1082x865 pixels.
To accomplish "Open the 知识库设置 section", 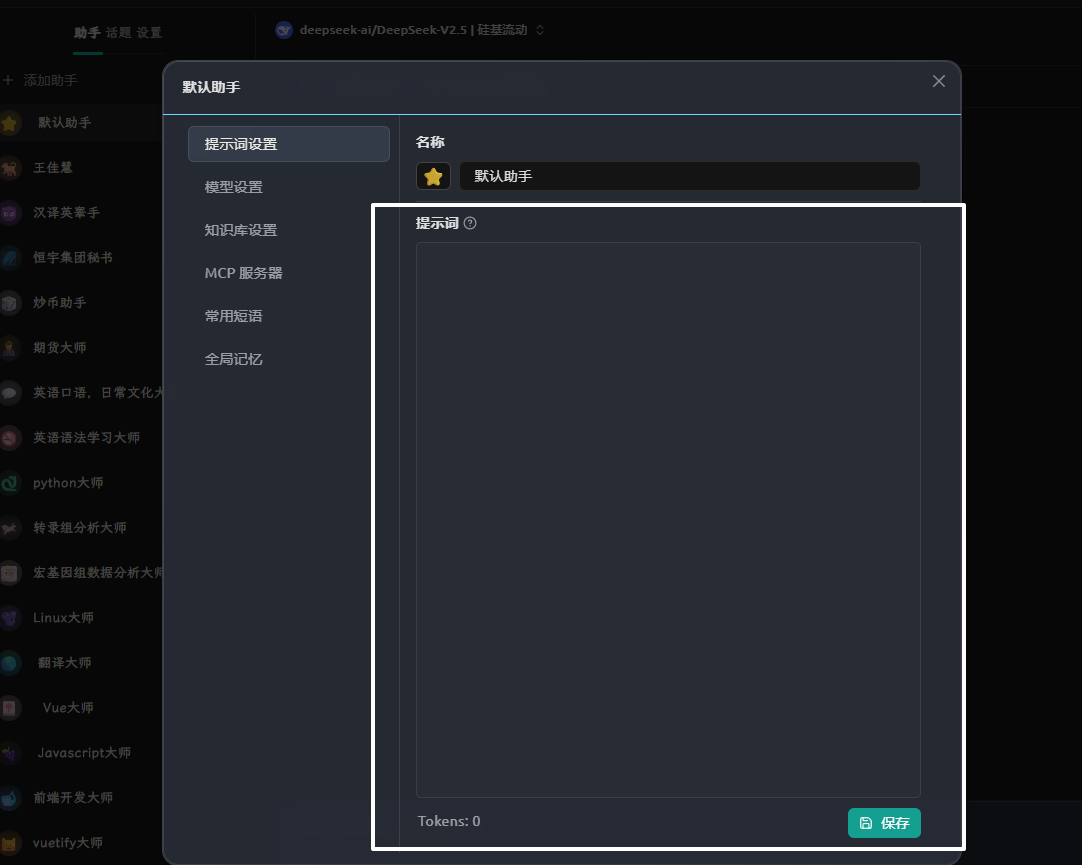I will tap(241, 230).
